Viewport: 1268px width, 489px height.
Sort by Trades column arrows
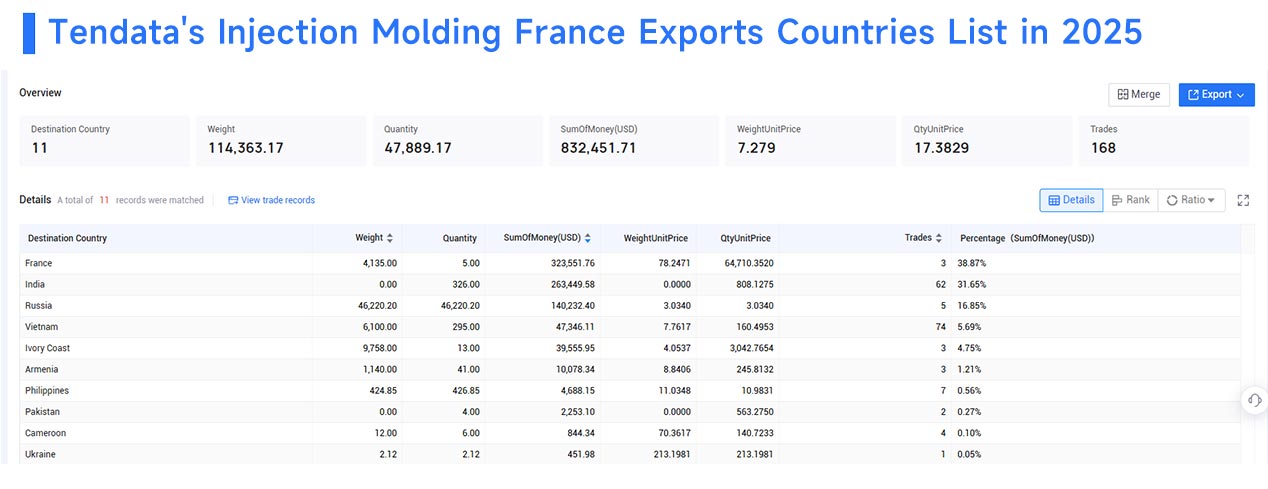coord(939,238)
